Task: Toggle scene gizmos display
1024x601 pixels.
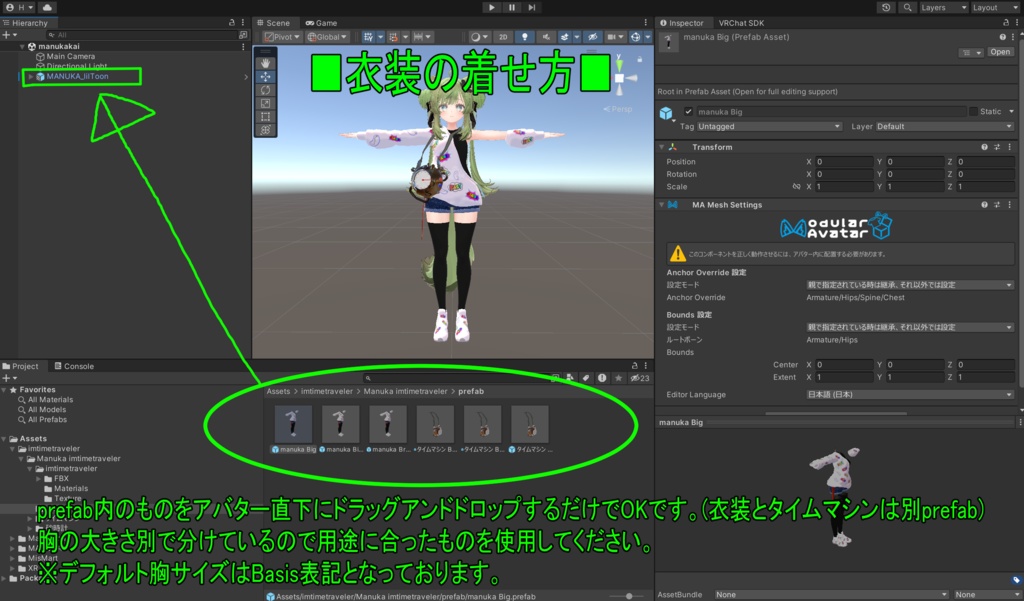Action: click(x=635, y=37)
